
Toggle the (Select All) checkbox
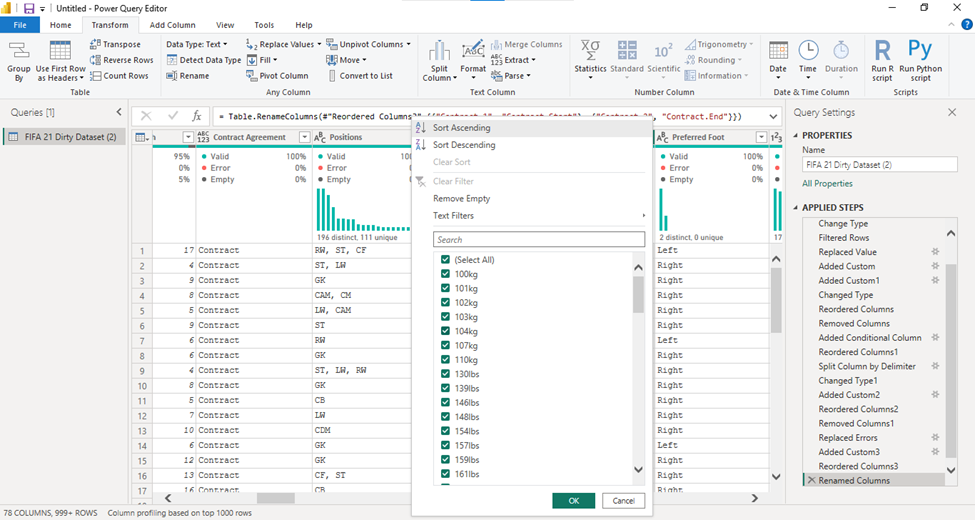click(445, 259)
